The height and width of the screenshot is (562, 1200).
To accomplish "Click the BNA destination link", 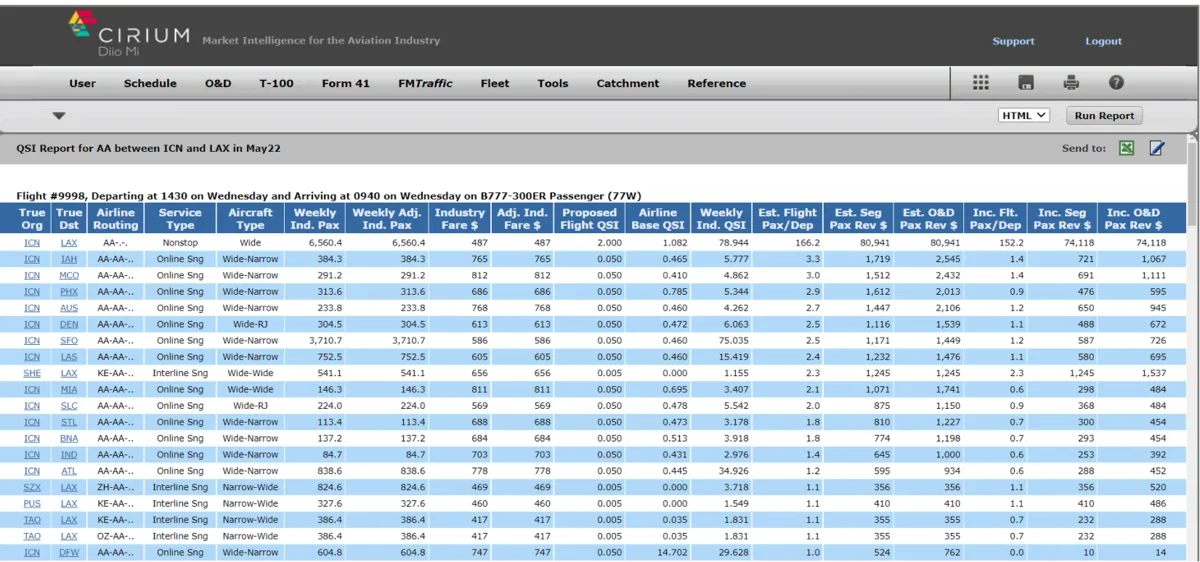I will pos(69,438).
